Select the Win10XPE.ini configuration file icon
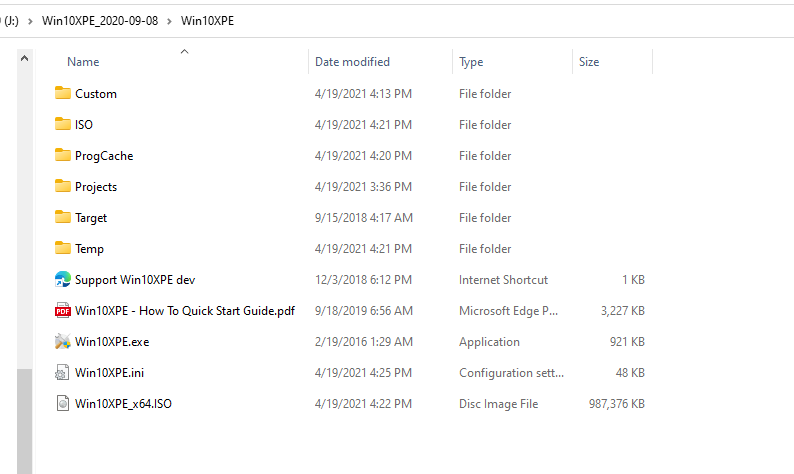This screenshot has width=794, height=474. [63, 373]
